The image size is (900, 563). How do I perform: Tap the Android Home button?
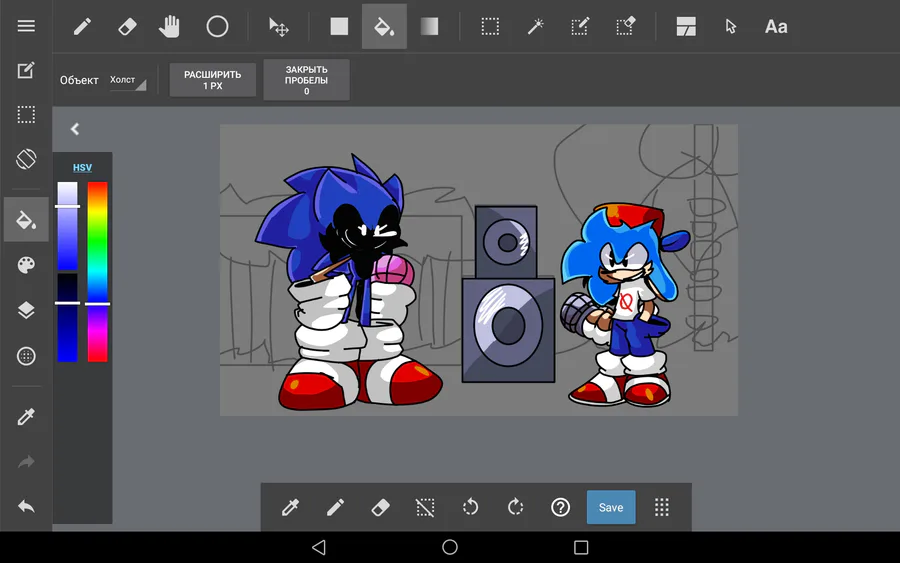[450, 547]
